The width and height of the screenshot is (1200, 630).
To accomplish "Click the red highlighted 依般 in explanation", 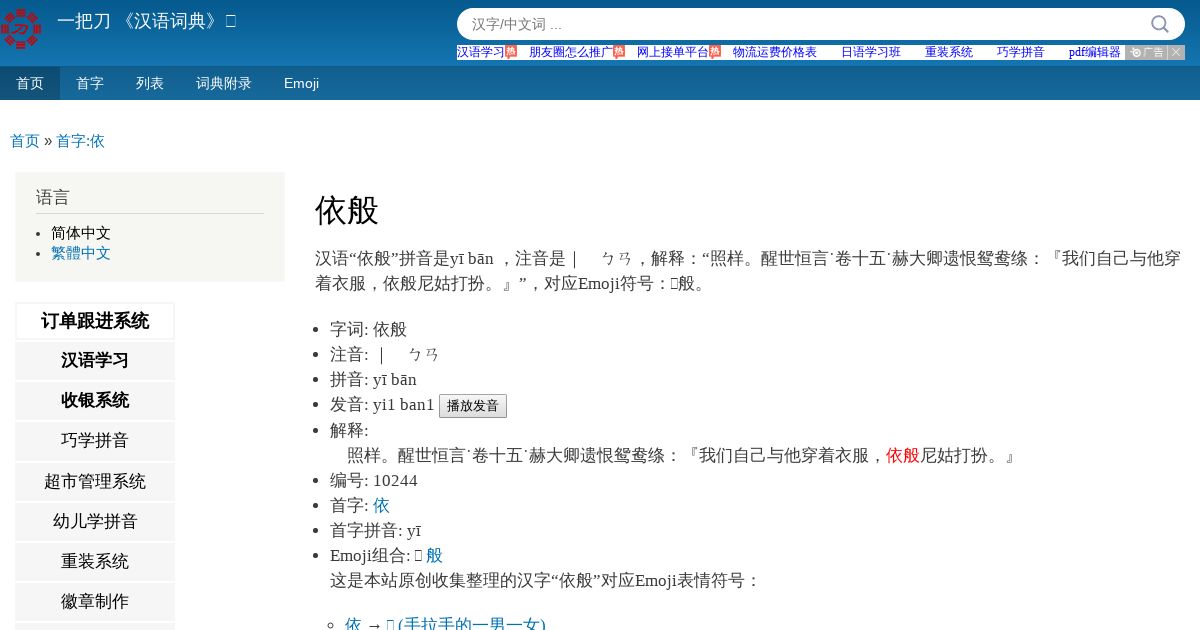I will 903,455.
